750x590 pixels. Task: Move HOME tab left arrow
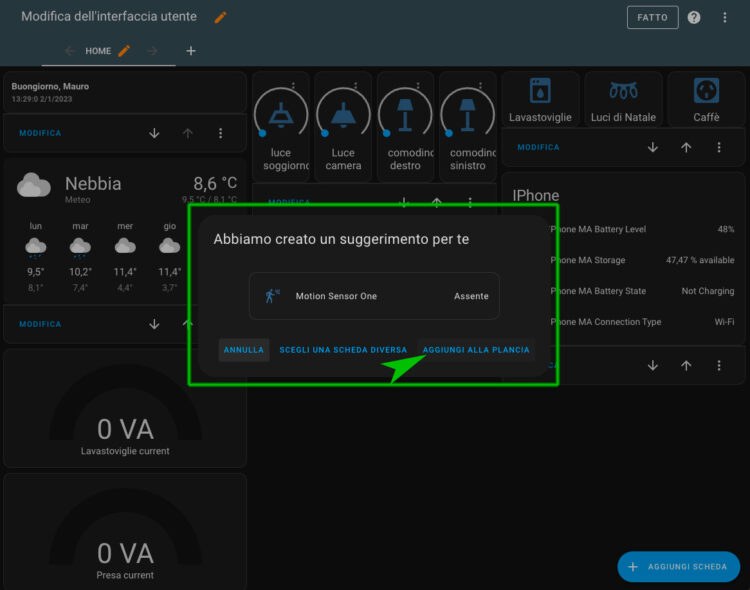pos(70,51)
